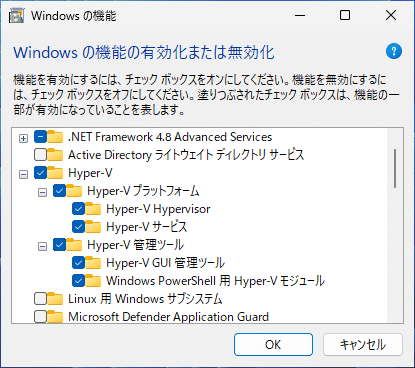Click the .NET Framework 4.8 folder icon

click(x=55, y=137)
